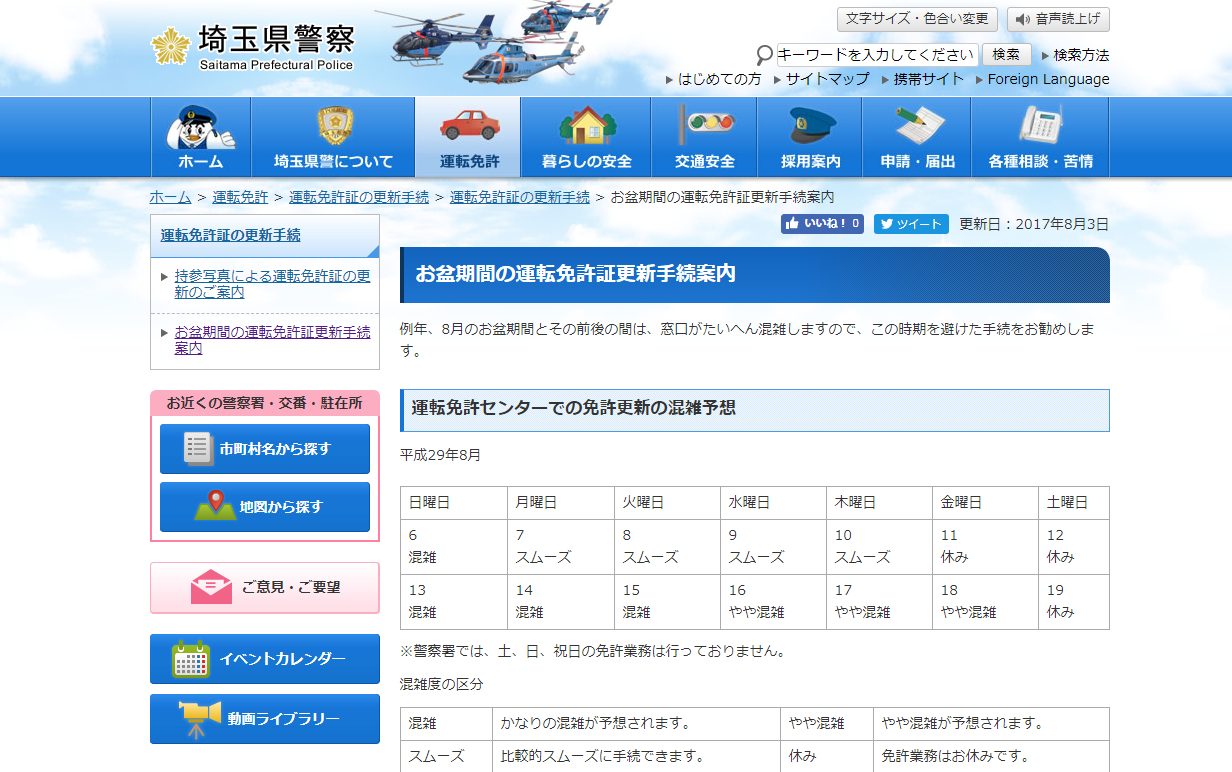The width and height of the screenshot is (1232, 772).
Task: Open 市町村名から探す search panel
Action: click(x=264, y=449)
